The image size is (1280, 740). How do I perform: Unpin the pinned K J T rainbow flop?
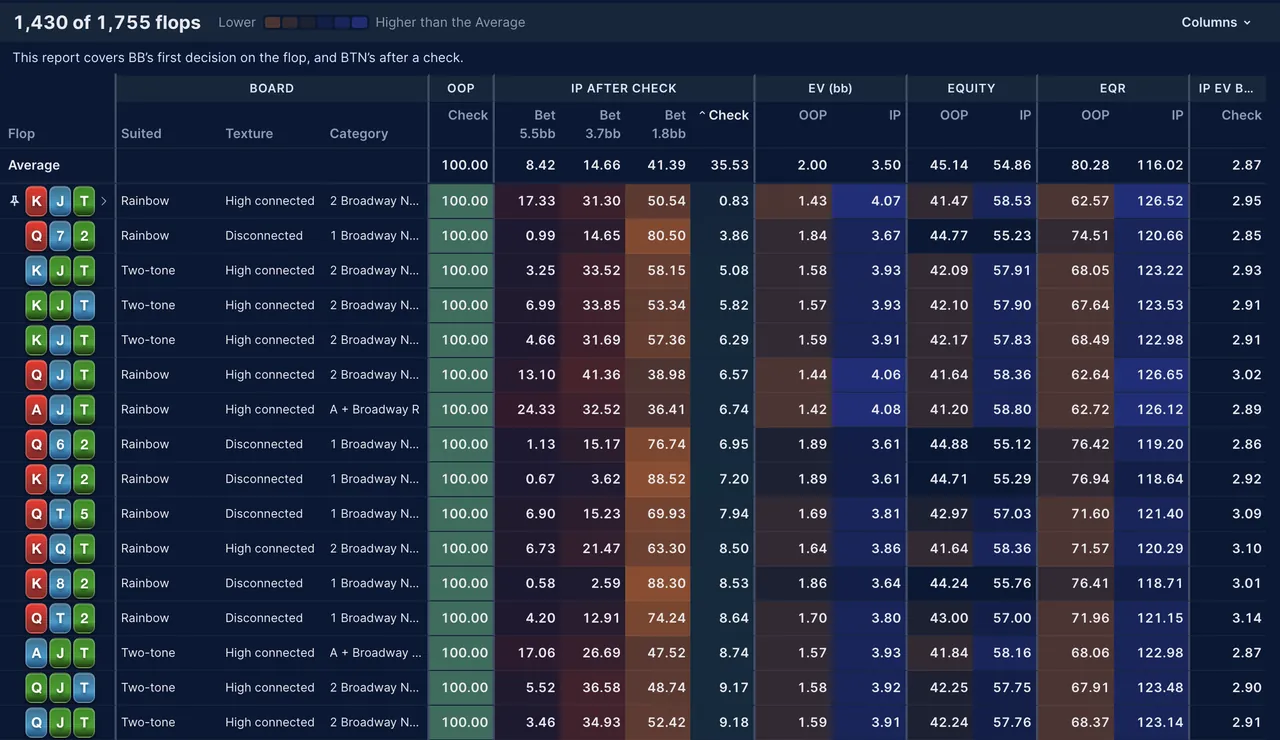tap(14, 201)
